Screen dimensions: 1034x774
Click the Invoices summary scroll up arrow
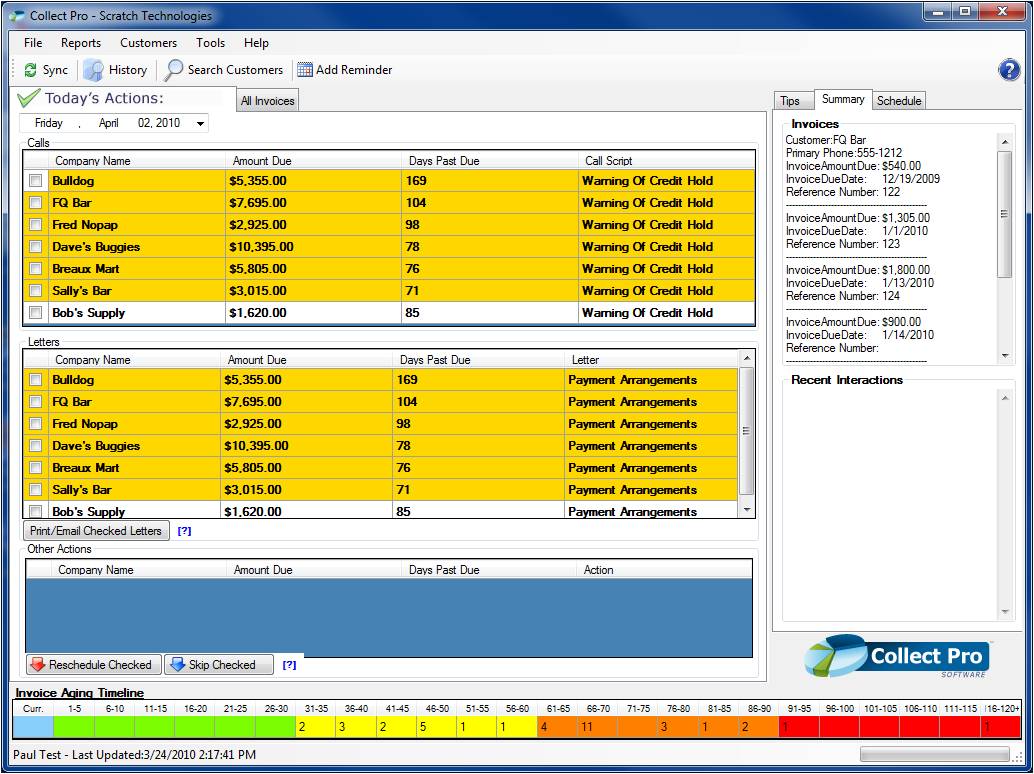click(x=1005, y=142)
